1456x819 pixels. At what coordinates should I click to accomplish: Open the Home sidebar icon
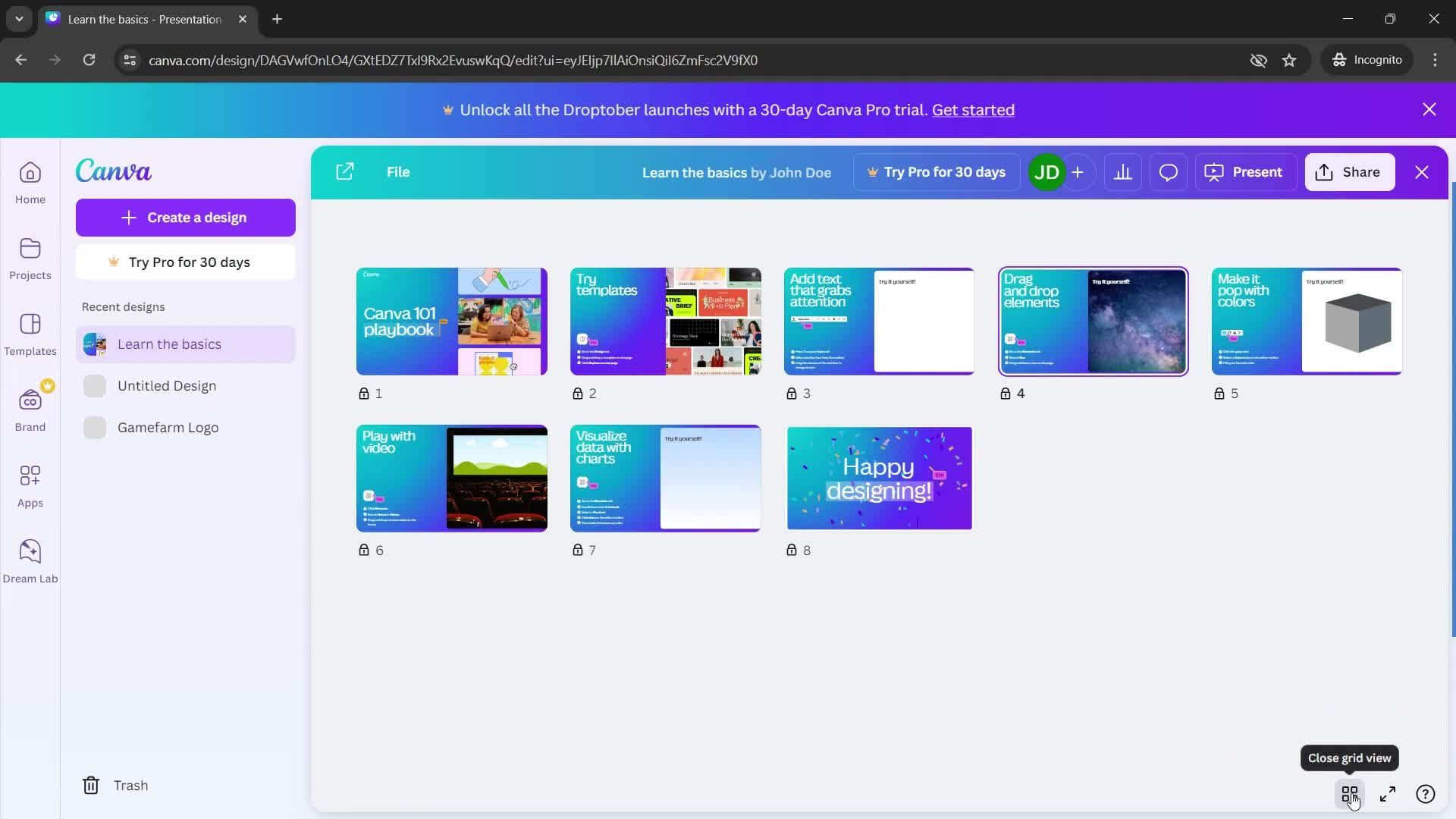click(30, 183)
